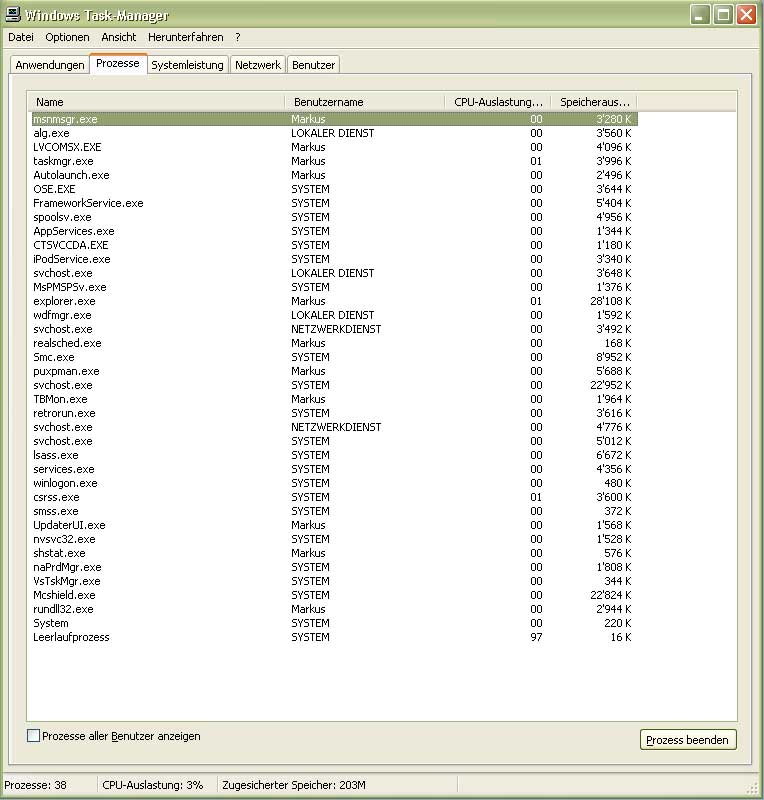Select the spoolsv.exe process
The image size is (764, 800).
[x=334, y=217]
